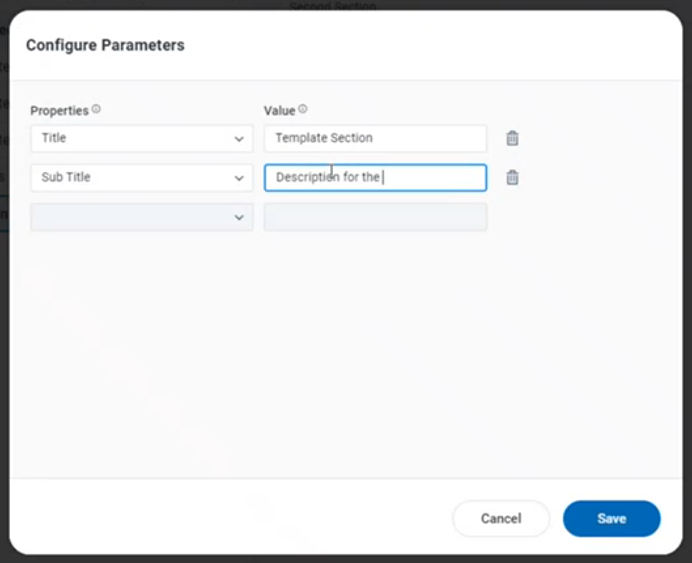
Task: Remove the Sub Title row with trash icon
Action: click(x=512, y=178)
